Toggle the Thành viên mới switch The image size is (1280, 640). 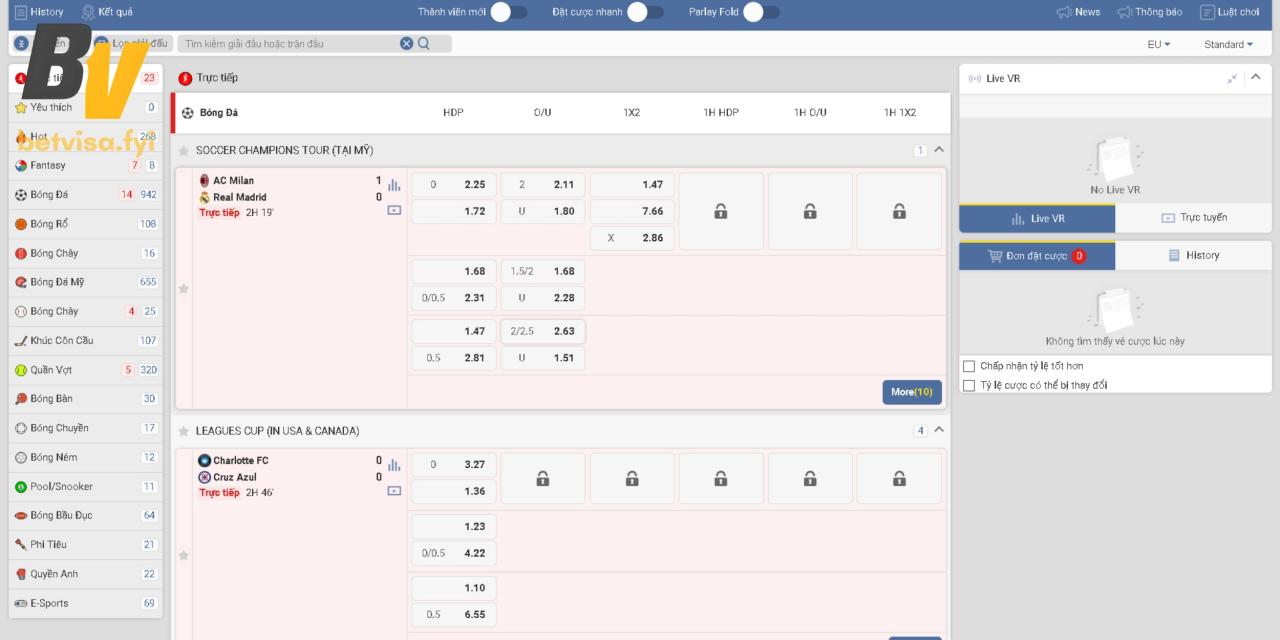coord(508,12)
